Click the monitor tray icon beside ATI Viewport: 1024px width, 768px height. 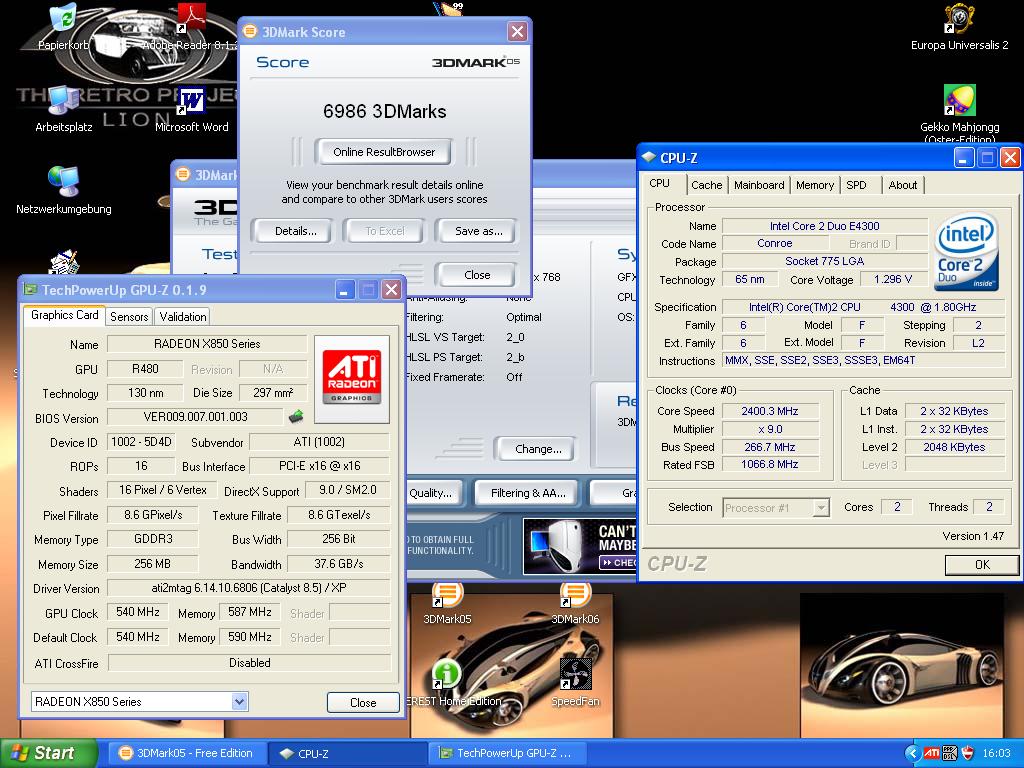pyautogui.click(x=950, y=753)
